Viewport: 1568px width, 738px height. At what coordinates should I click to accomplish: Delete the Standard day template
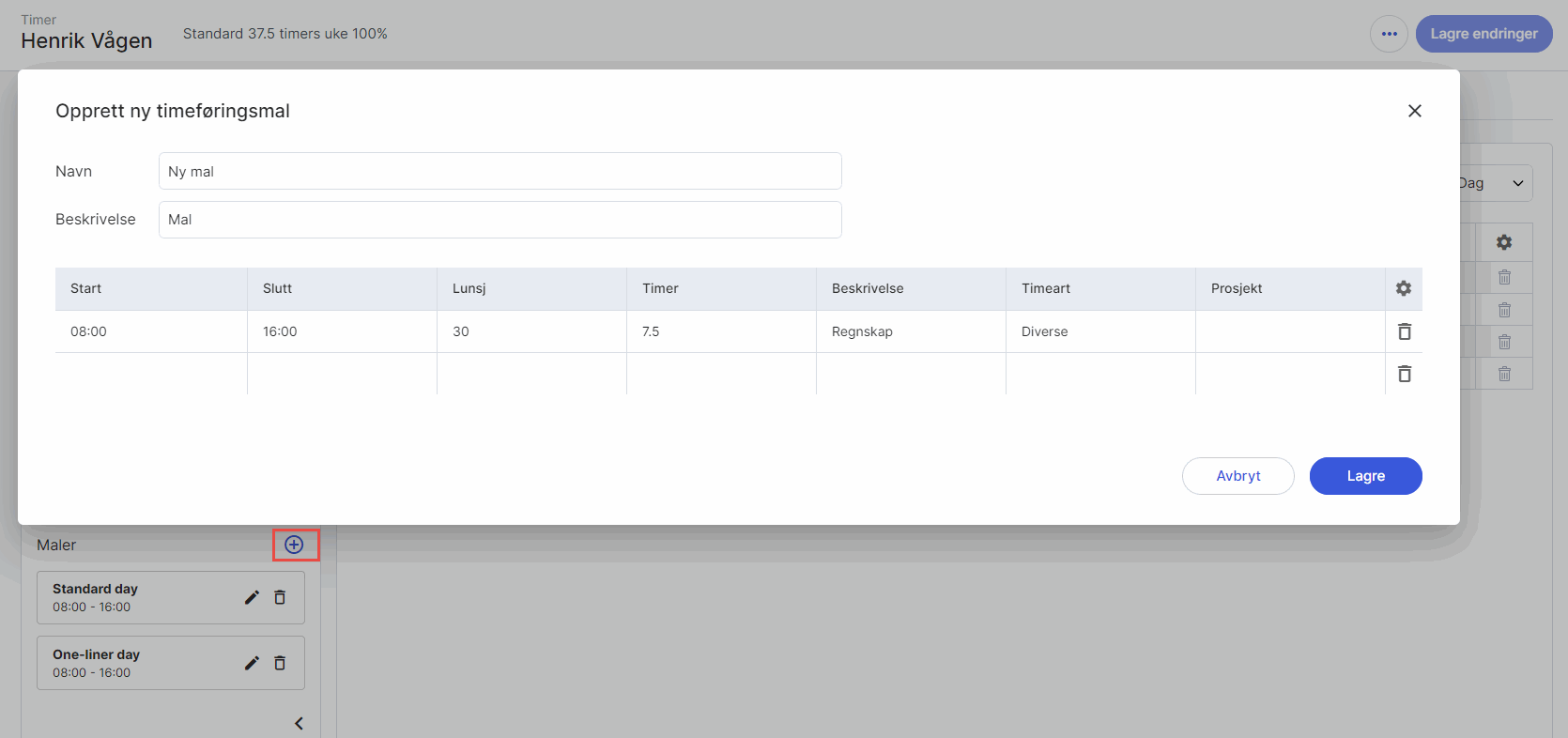280,597
